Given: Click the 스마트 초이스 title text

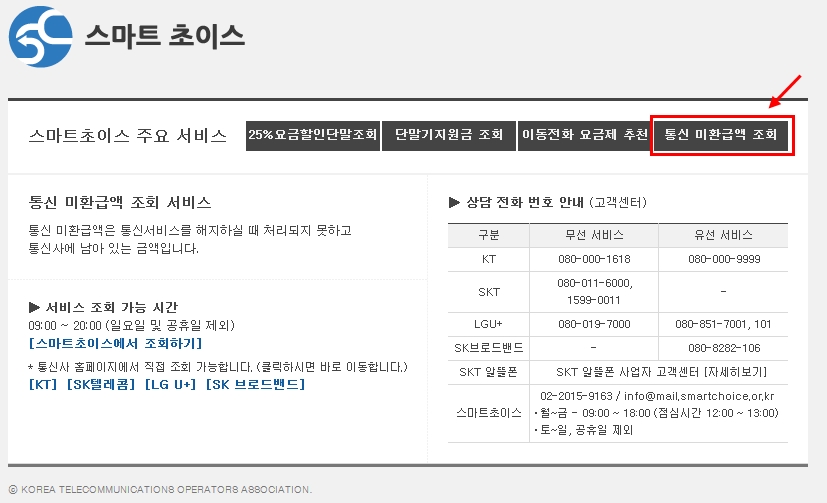Looking at the screenshot, I should tap(165, 36).
